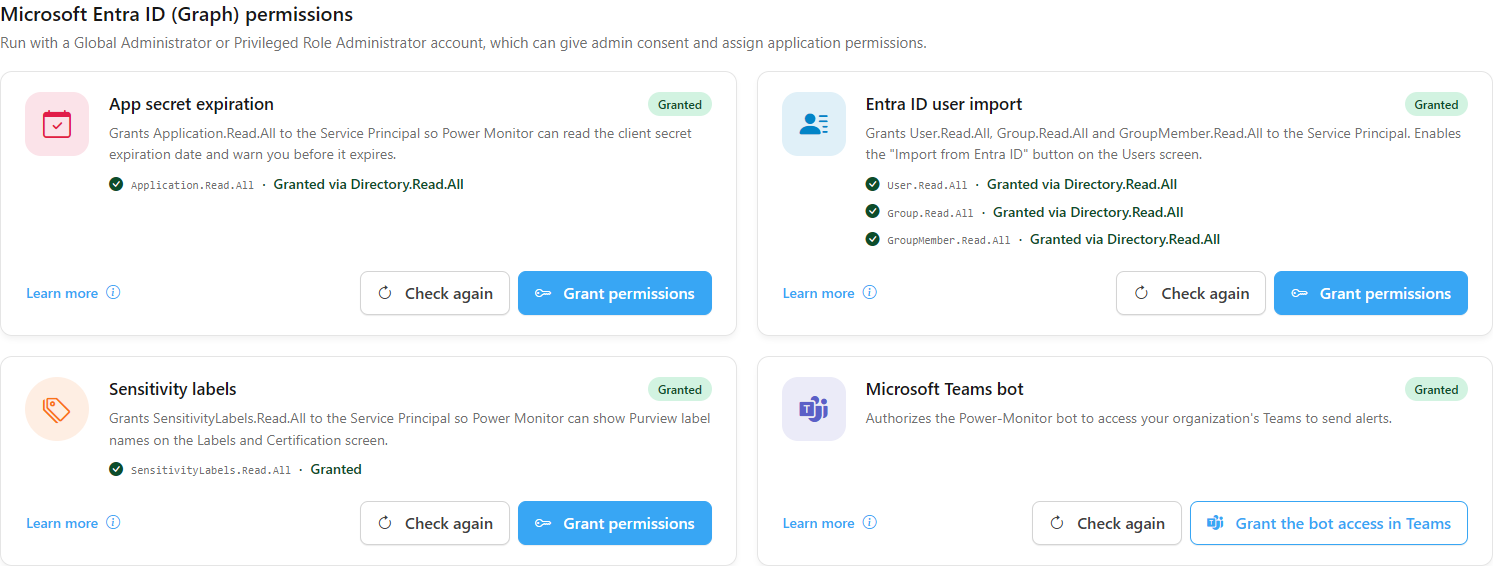Click the Application.Read.All permission name
The width and height of the screenshot is (1493, 566).
[x=192, y=185]
